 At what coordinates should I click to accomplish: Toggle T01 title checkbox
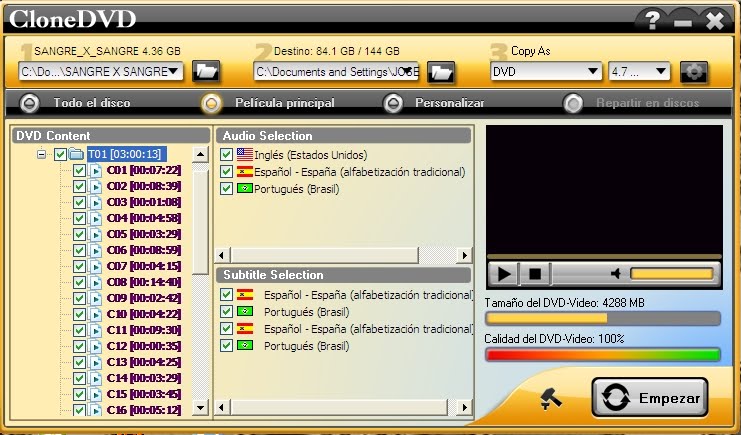coord(60,154)
